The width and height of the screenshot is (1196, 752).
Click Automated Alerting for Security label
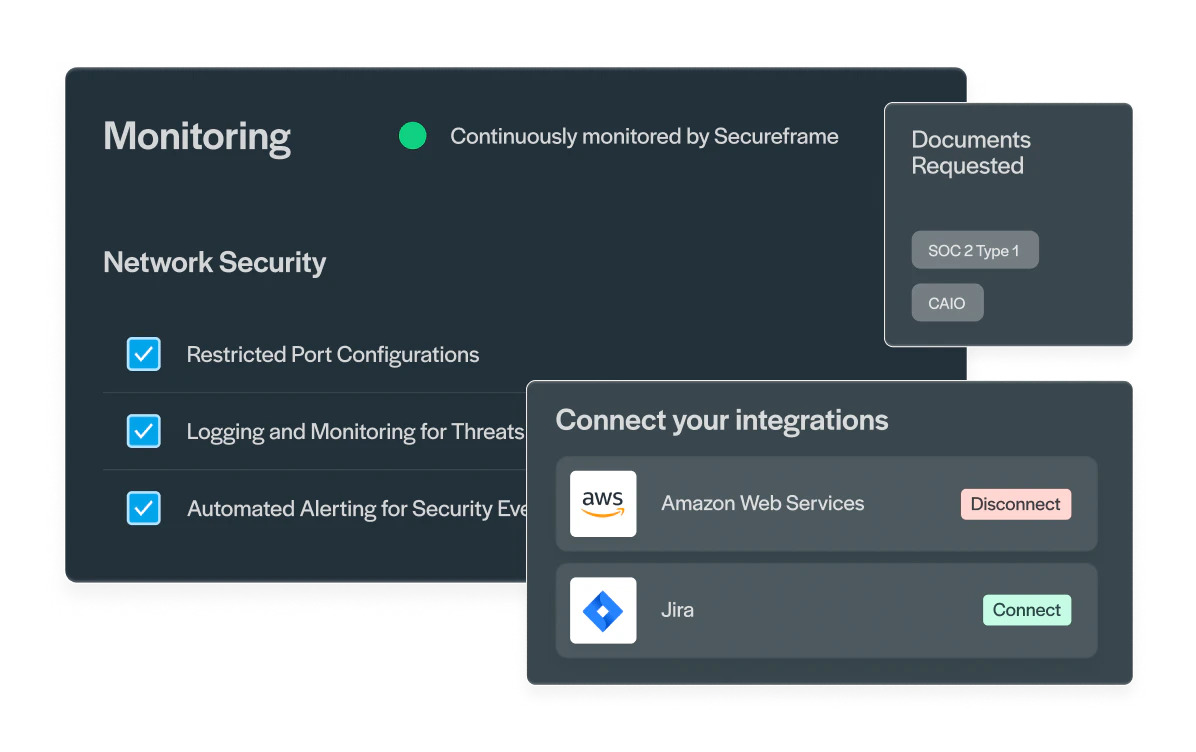pos(357,509)
